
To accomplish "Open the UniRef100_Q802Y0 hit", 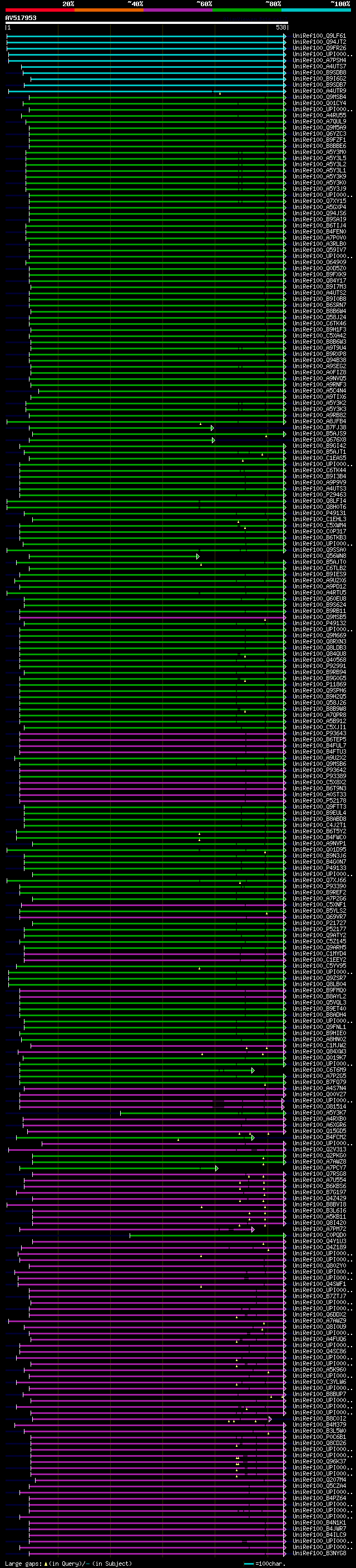I will pos(319,1265).
